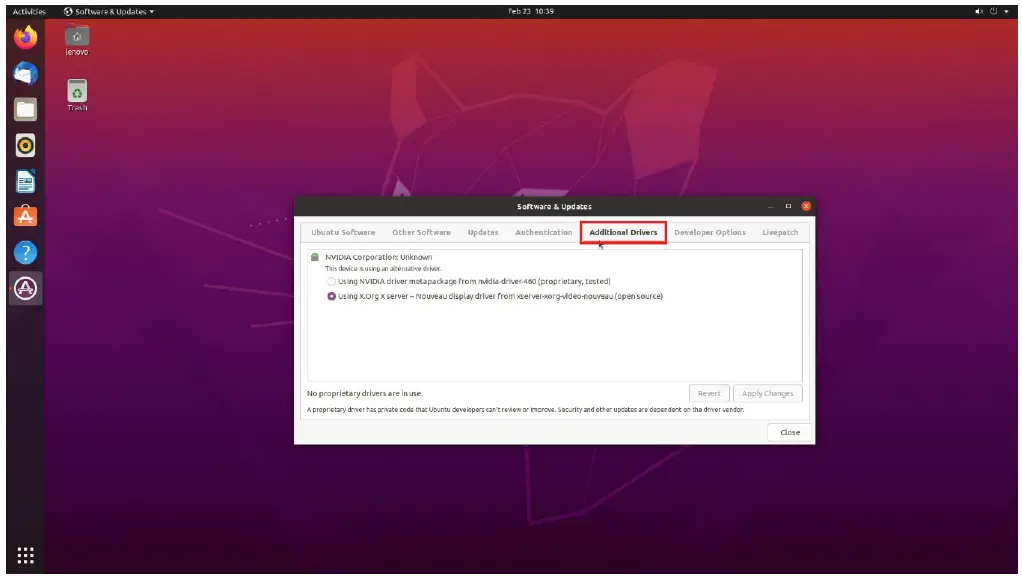Close the Software & Updates dialog

tap(789, 432)
